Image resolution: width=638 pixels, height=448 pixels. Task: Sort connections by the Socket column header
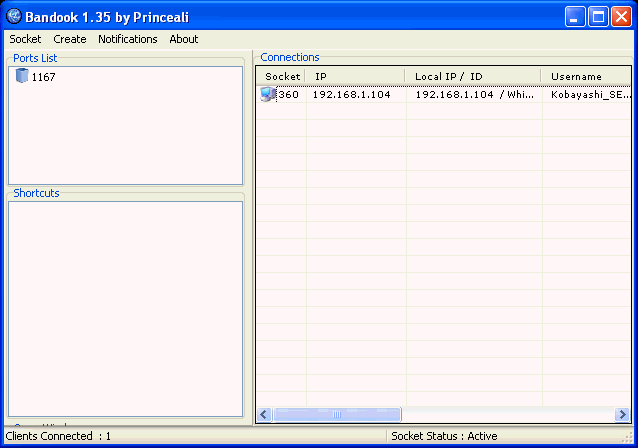282,76
